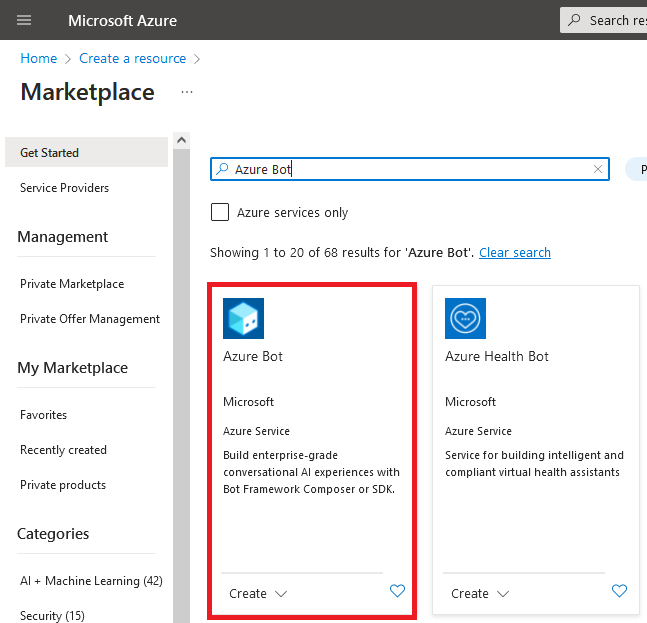The height and width of the screenshot is (623, 647).
Task: Expand Create dropdown for Azure Bot
Action: click(258, 593)
